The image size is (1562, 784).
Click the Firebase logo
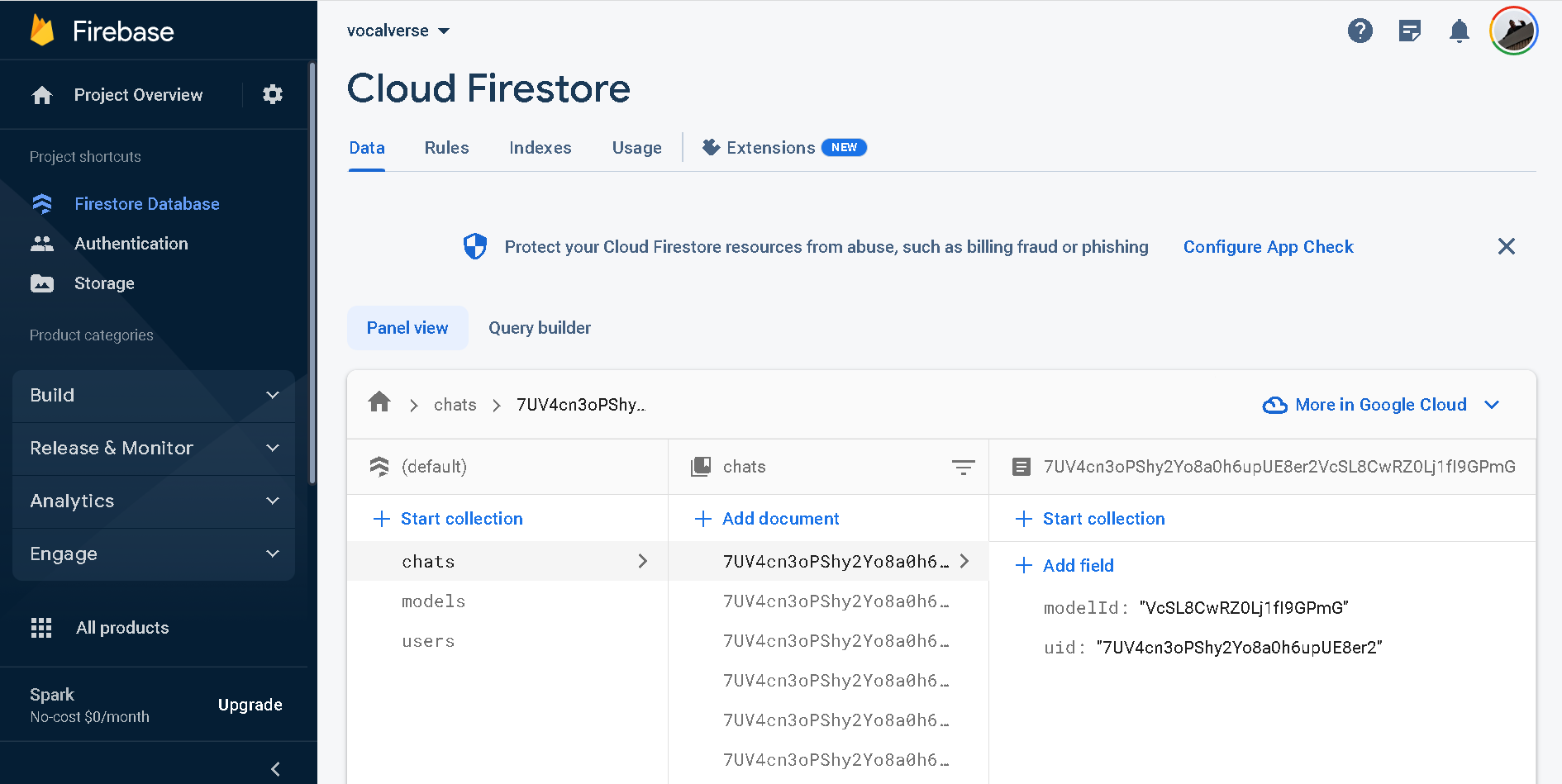pyautogui.click(x=42, y=31)
